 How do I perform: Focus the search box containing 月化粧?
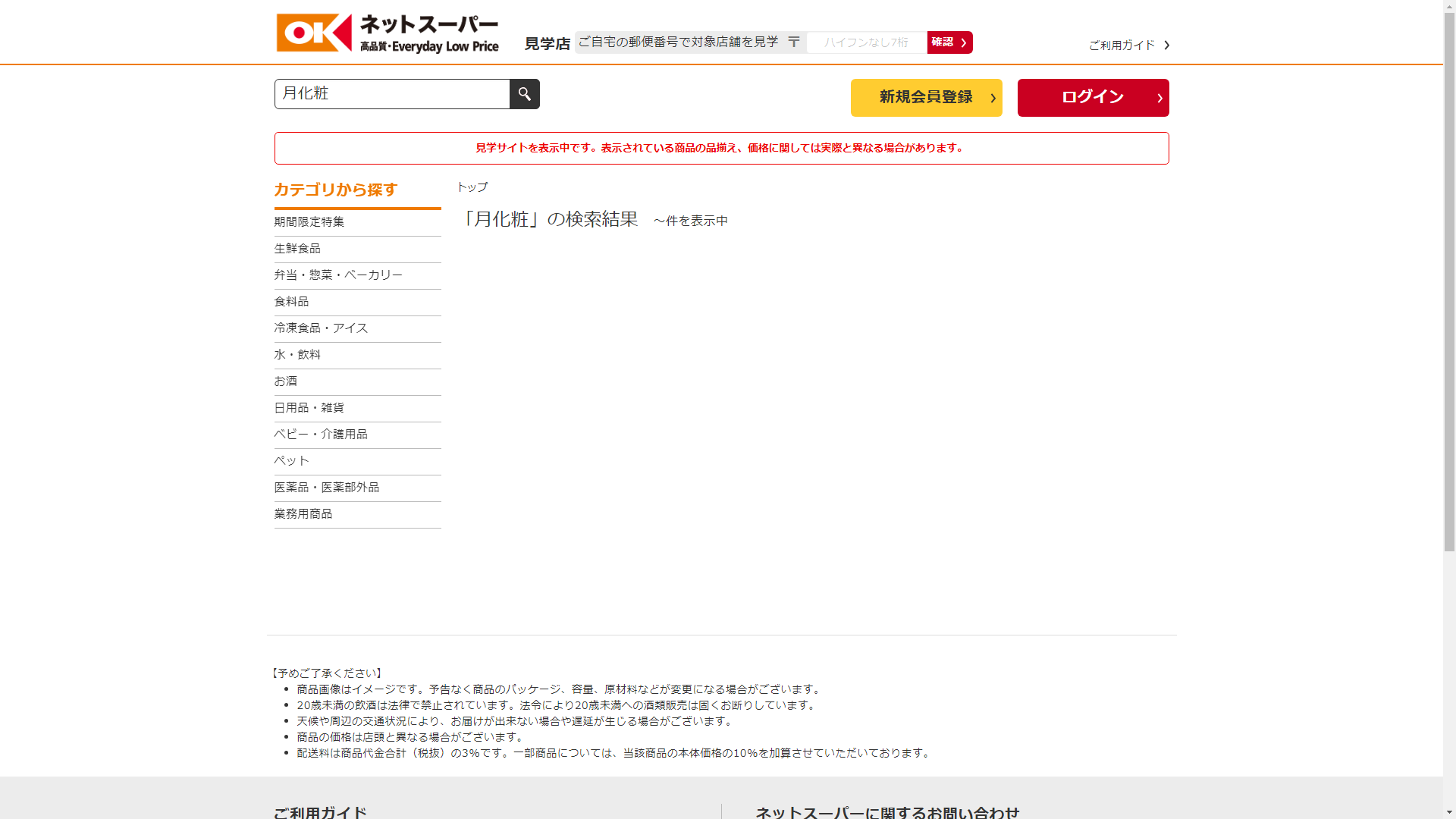click(x=391, y=94)
